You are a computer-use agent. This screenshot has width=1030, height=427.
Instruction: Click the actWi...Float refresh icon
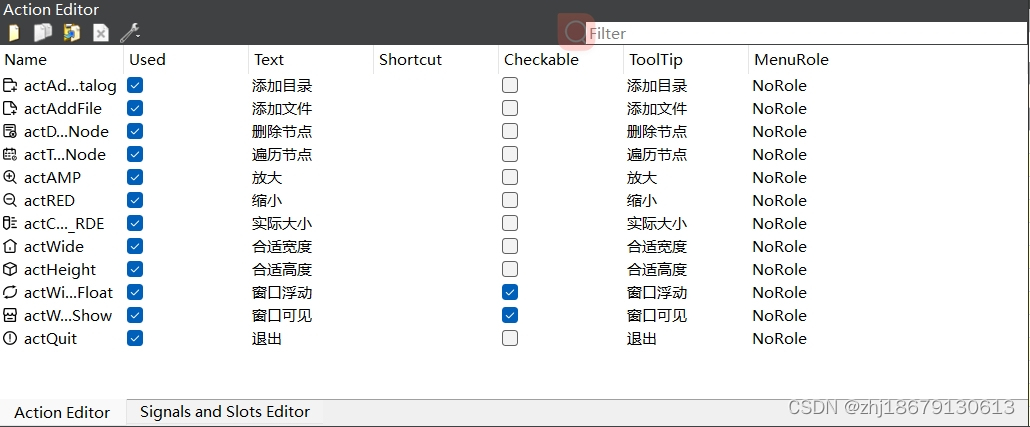click(x=11, y=292)
